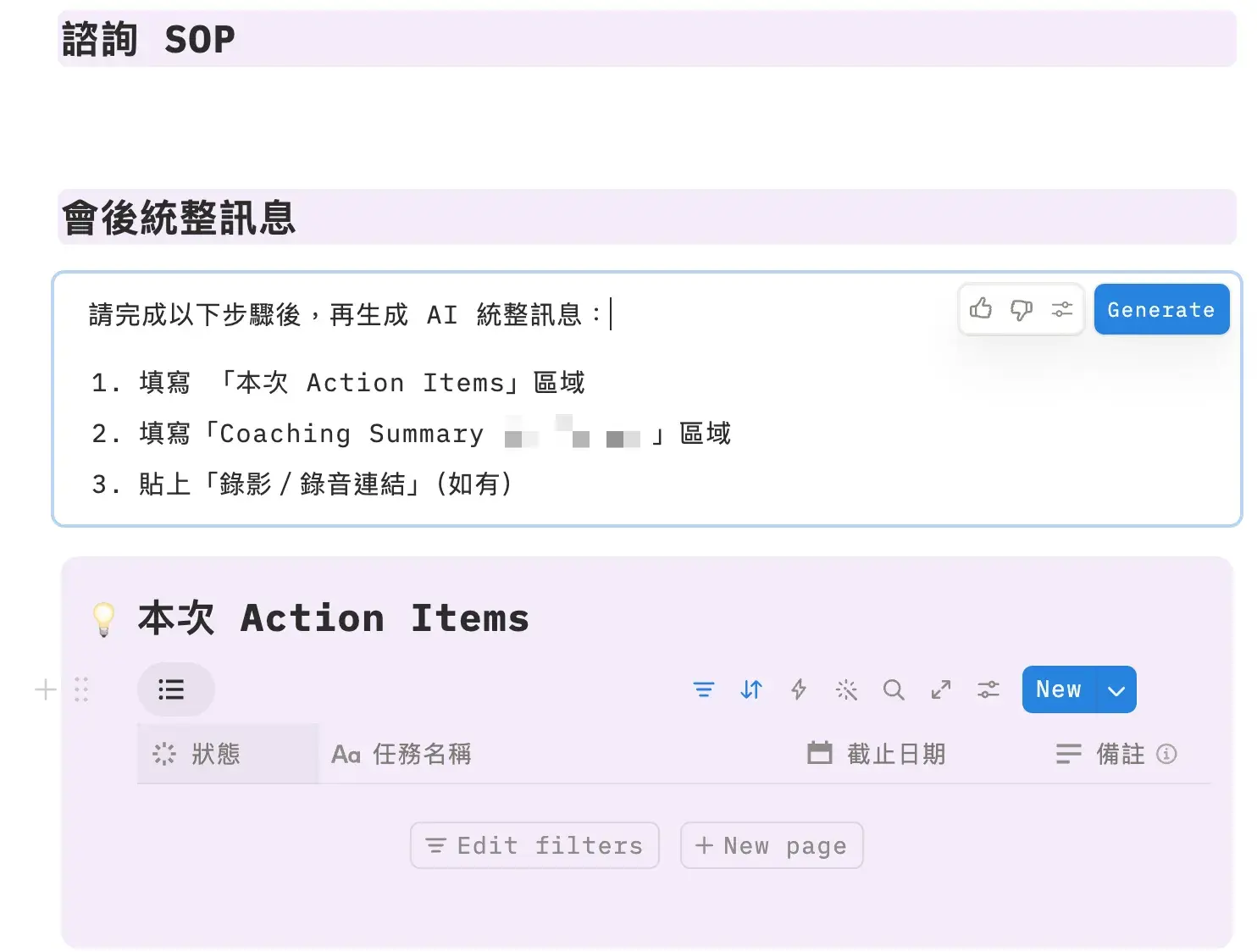Click the thumbs up icon
The height and width of the screenshot is (952, 1257).
[981, 309]
